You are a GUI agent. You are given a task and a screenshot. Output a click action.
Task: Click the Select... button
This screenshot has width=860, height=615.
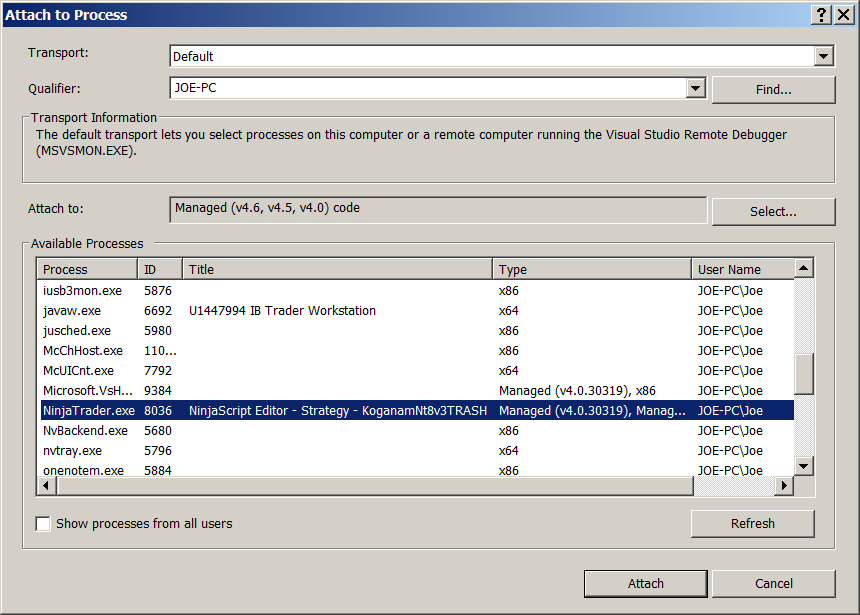click(773, 211)
